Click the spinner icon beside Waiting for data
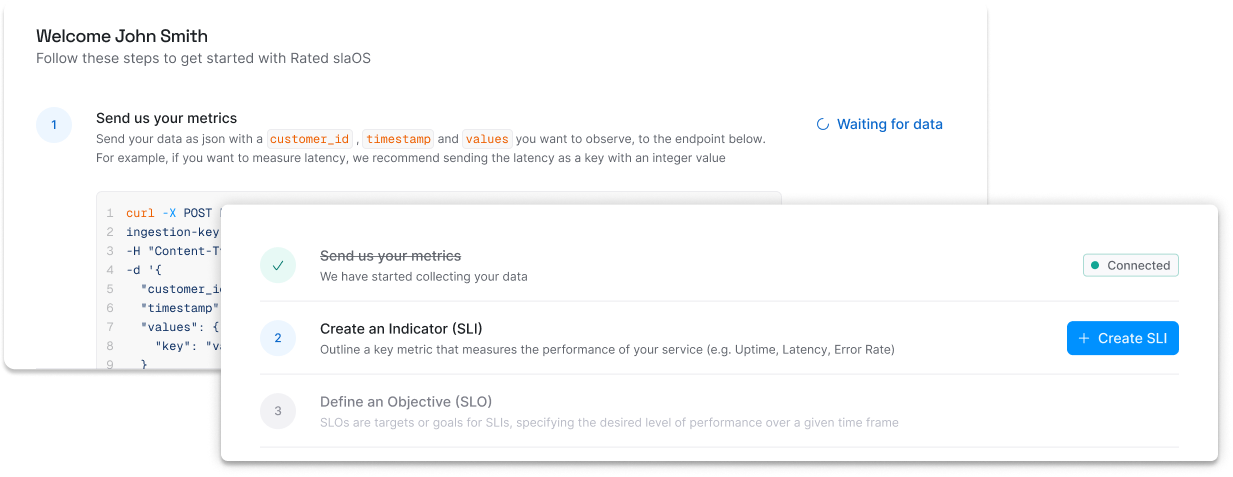 tap(822, 125)
